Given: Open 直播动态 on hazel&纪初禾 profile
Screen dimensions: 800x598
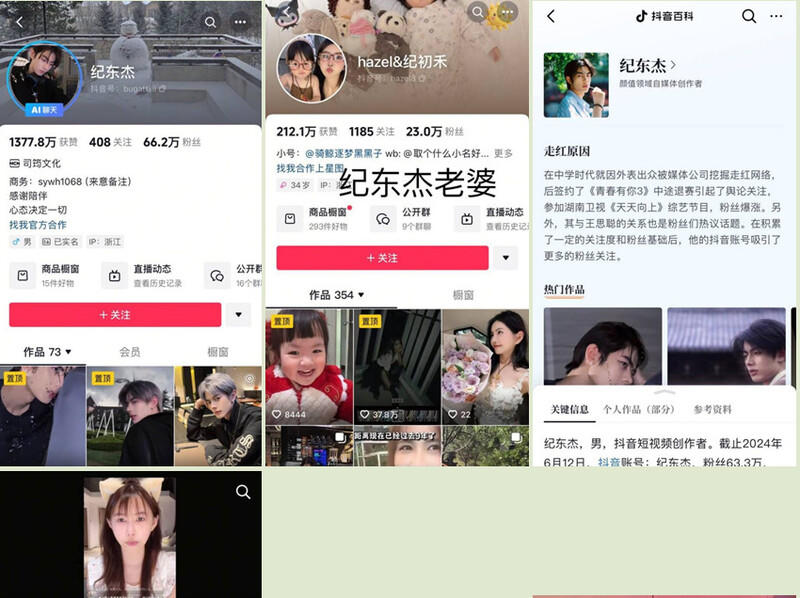Looking at the screenshot, I should 491,218.
